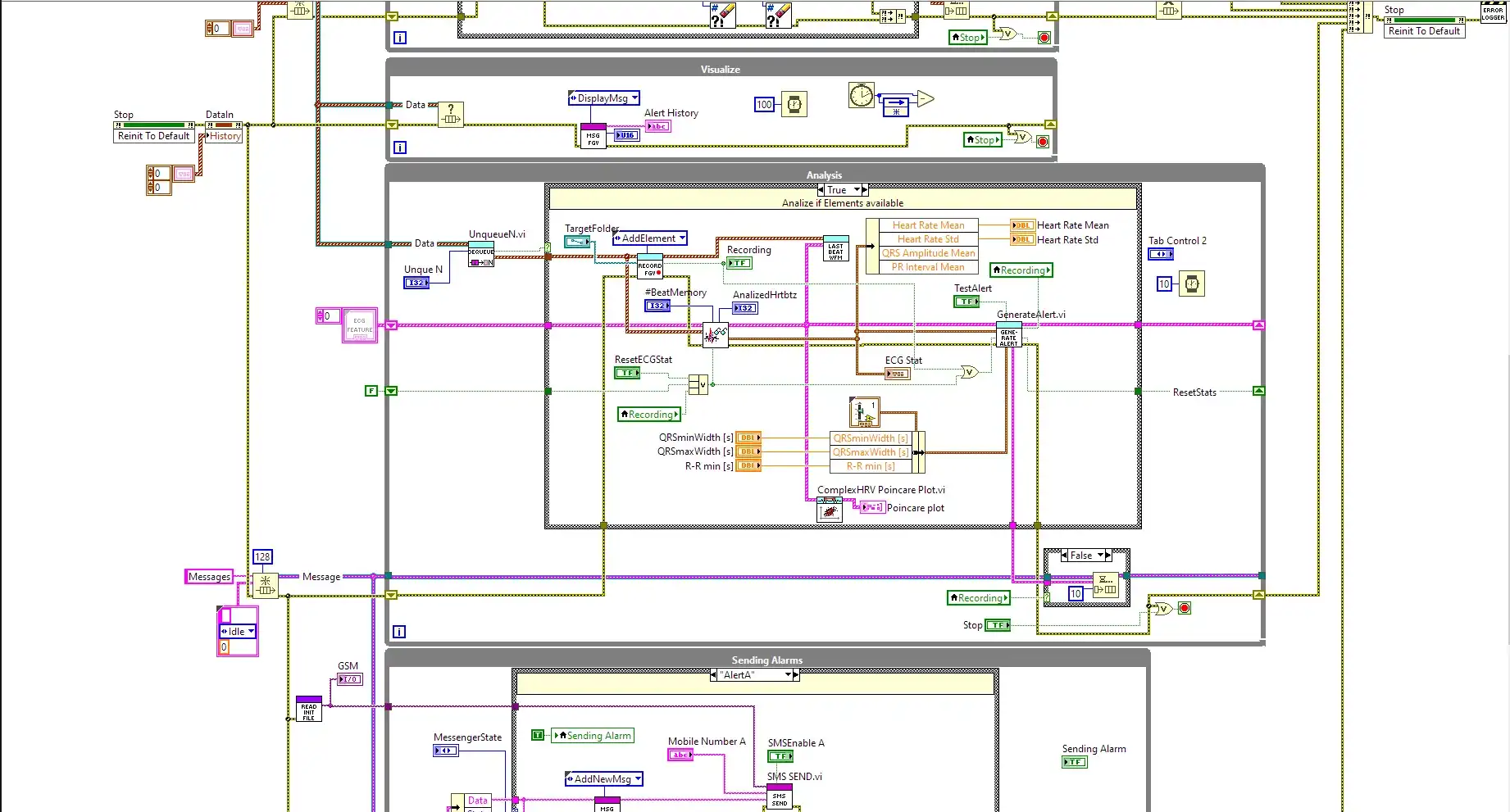Select the READ INIT FILE subVI icon
The height and width of the screenshot is (812, 1510).
309,709
